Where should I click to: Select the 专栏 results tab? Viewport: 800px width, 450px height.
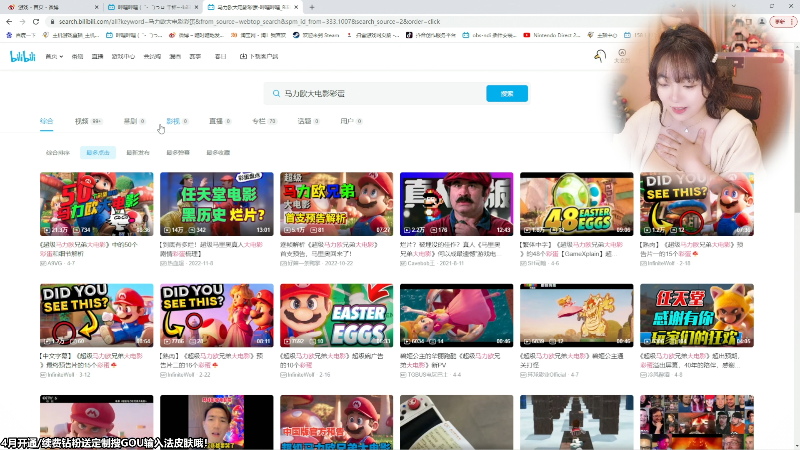(264, 121)
